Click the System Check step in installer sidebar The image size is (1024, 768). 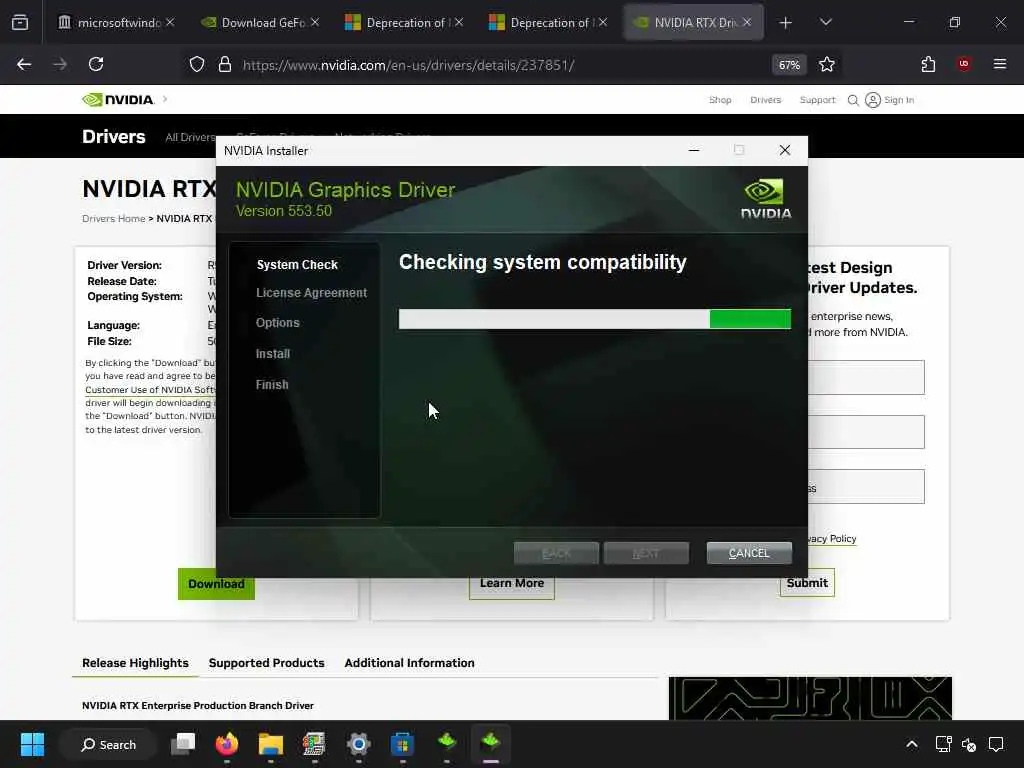[x=297, y=264]
